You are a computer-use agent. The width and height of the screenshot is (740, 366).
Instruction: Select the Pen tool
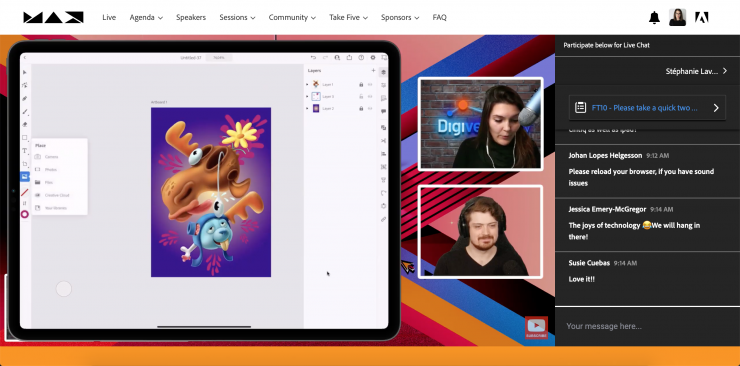[x=25, y=99]
